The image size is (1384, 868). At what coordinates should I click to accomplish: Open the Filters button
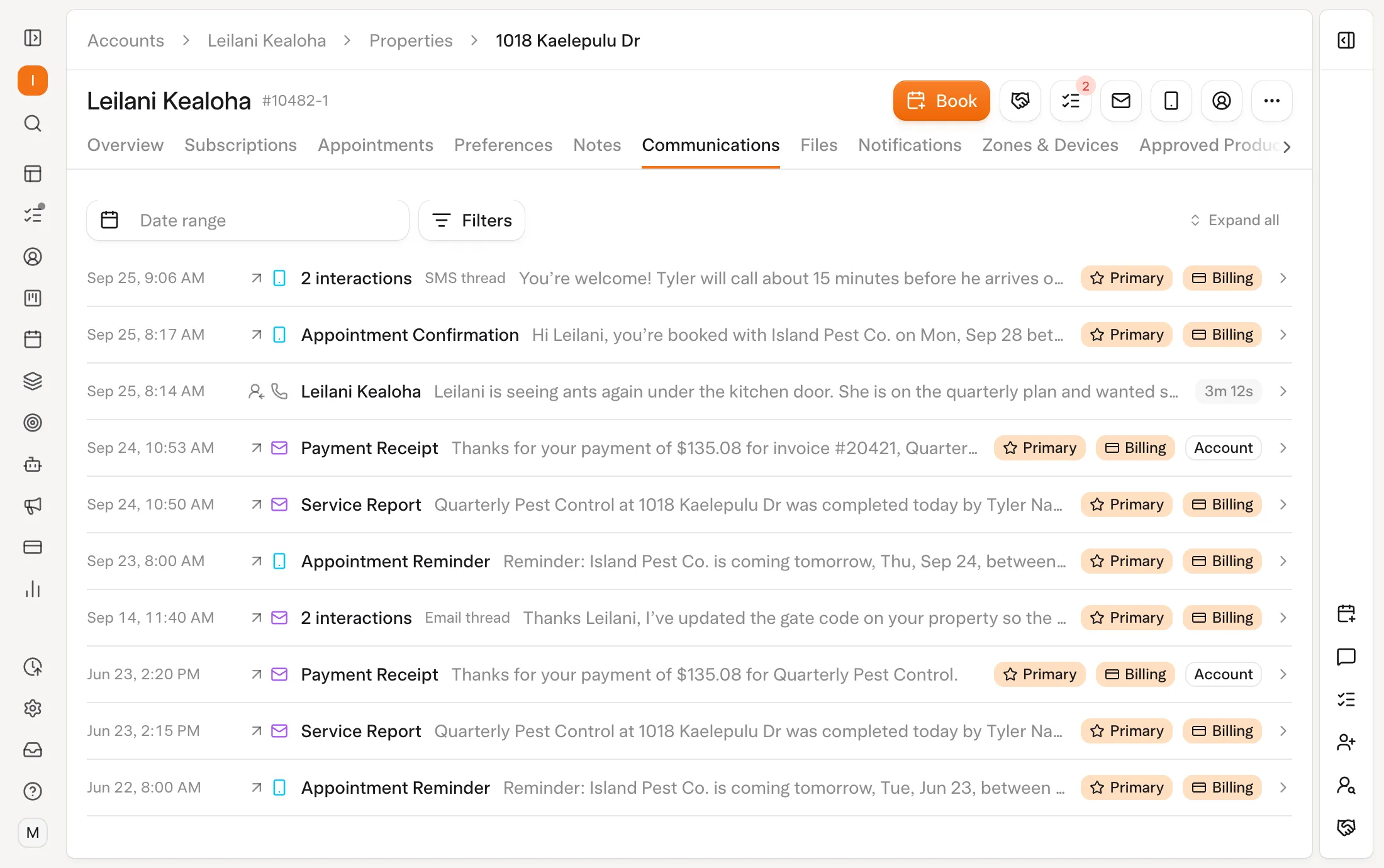coord(472,220)
